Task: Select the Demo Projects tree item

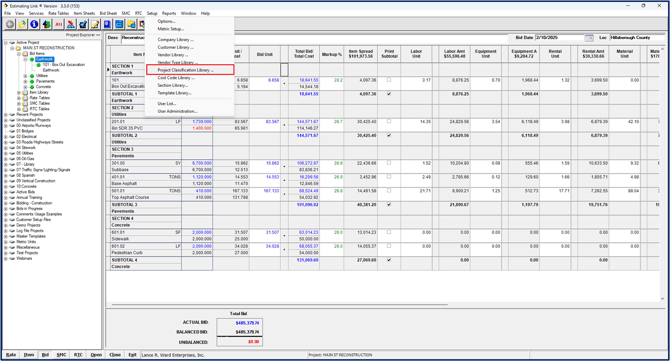Action: tap(28, 225)
